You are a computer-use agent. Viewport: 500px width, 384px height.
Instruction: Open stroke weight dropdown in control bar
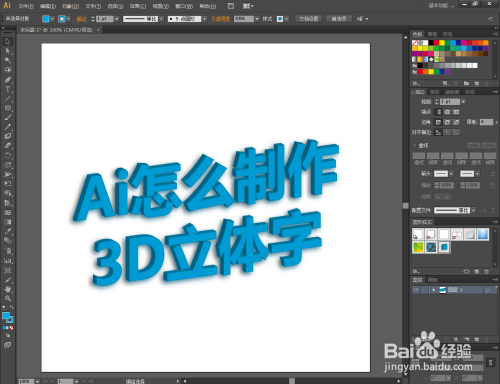click(117, 19)
